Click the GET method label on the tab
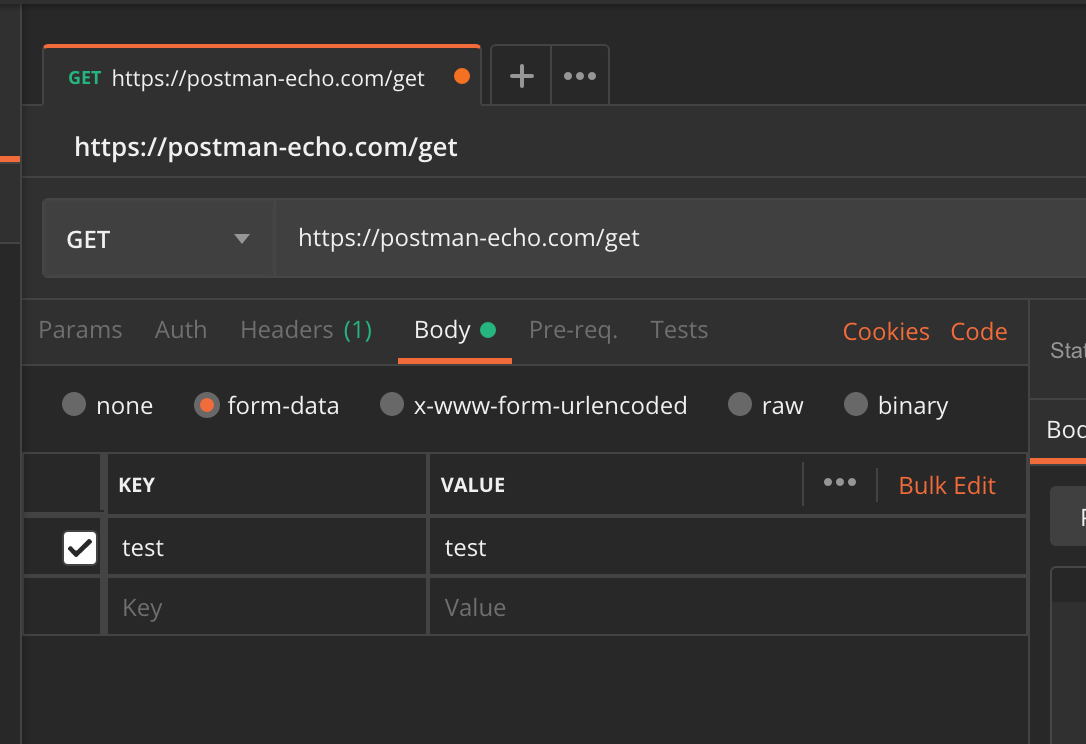This screenshot has height=744, width=1086. pos(84,77)
